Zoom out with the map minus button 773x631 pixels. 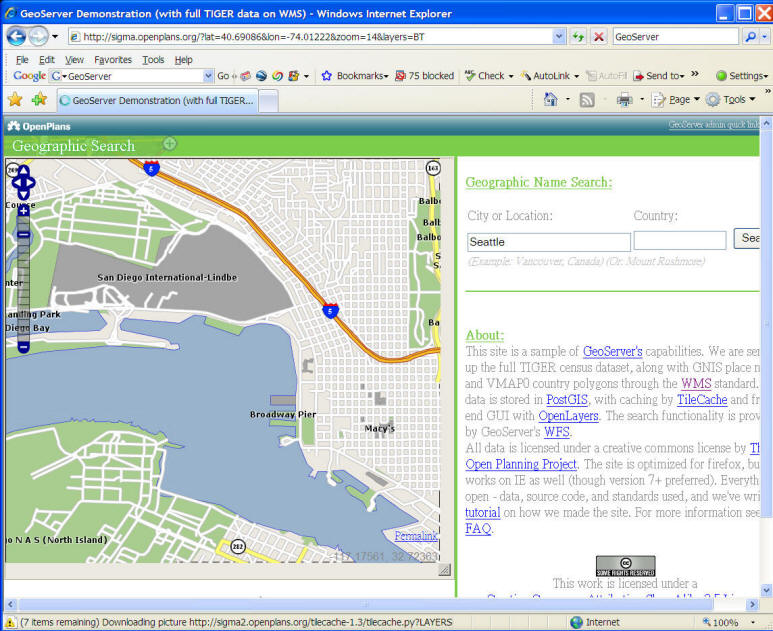(23, 347)
